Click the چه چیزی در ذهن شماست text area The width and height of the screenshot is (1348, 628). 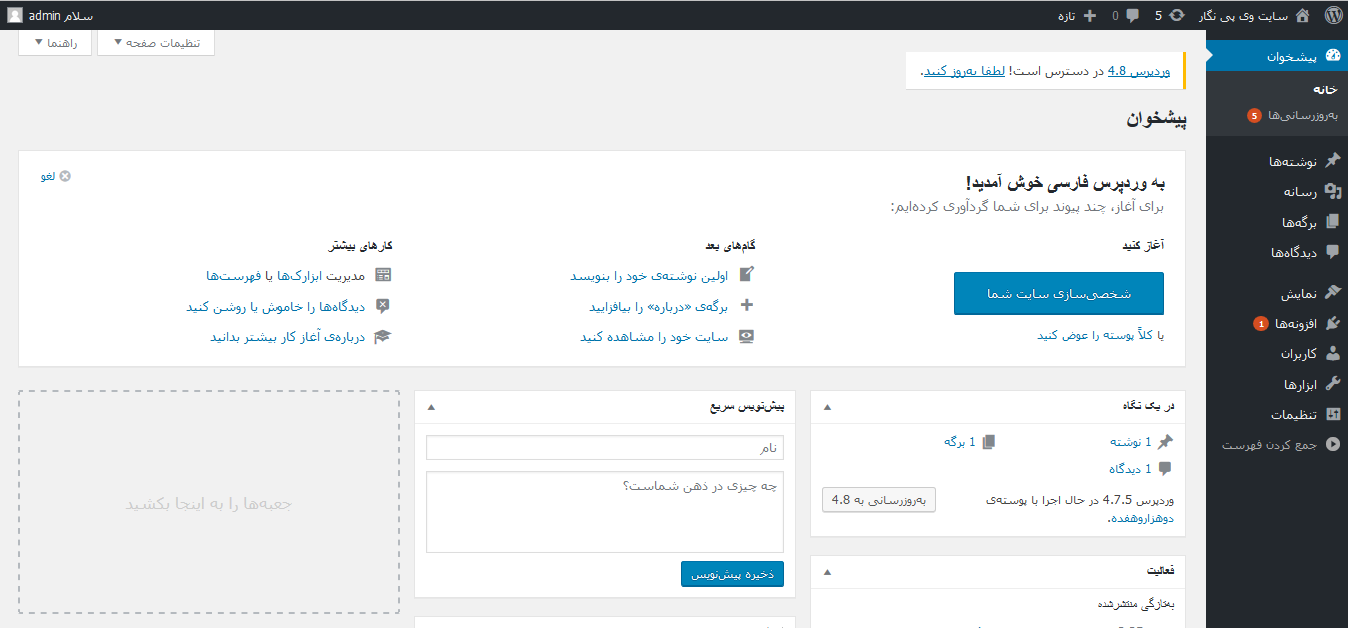coord(605,512)
